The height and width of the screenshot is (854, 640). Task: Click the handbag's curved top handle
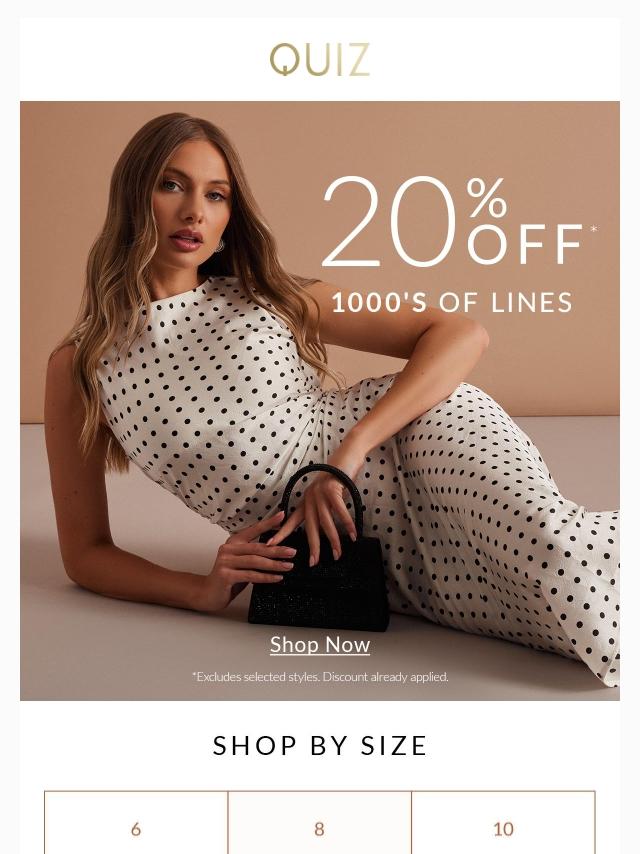(x=321, y=490)
